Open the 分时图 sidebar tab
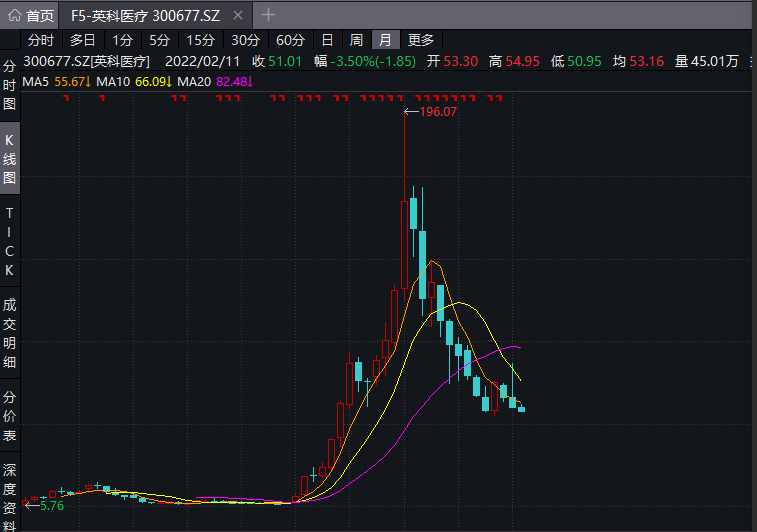Viewport: 757px width, 532px height. 10,85
